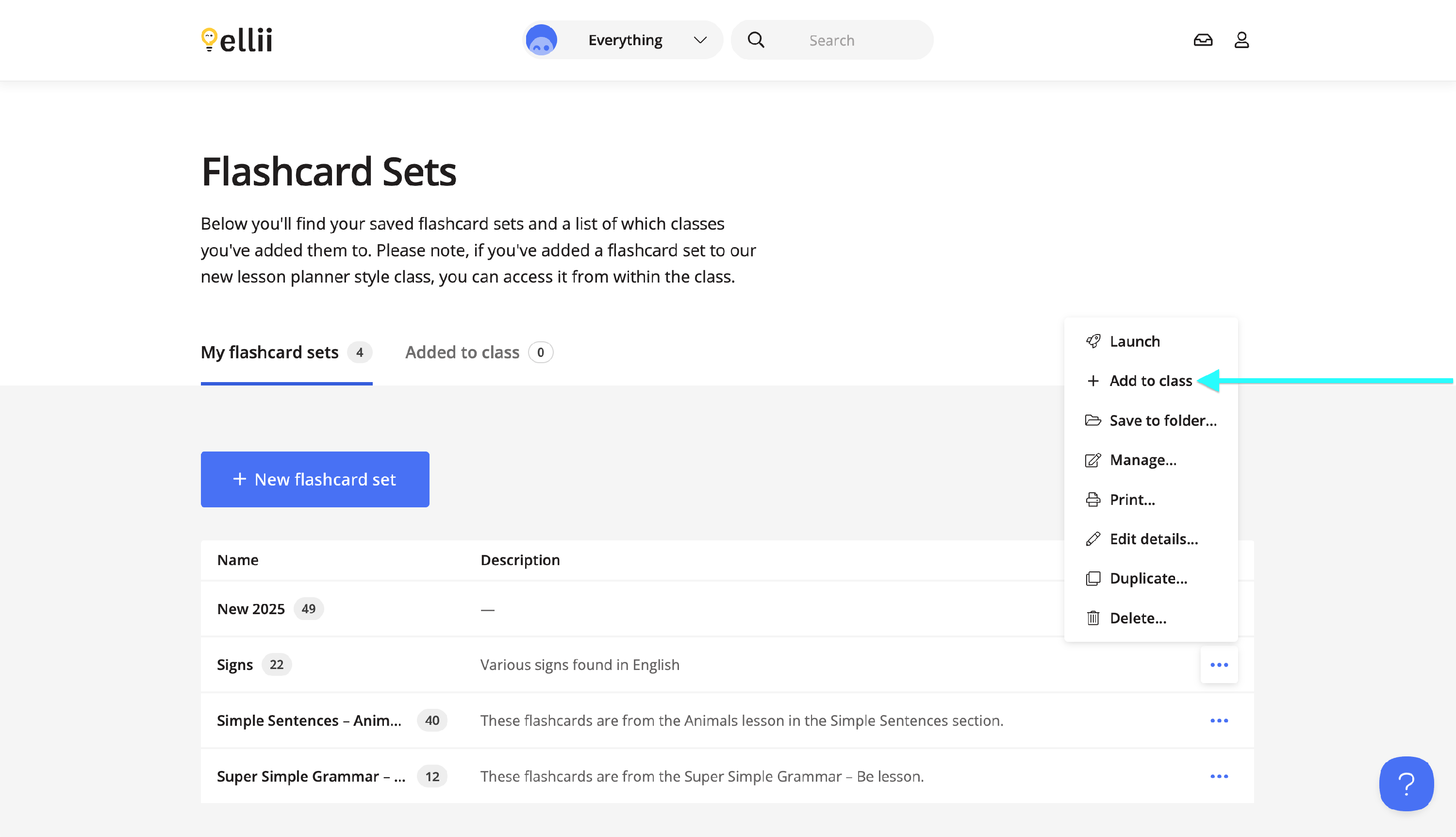
Task: Open the Signs row options menu
Action: 1219,665
